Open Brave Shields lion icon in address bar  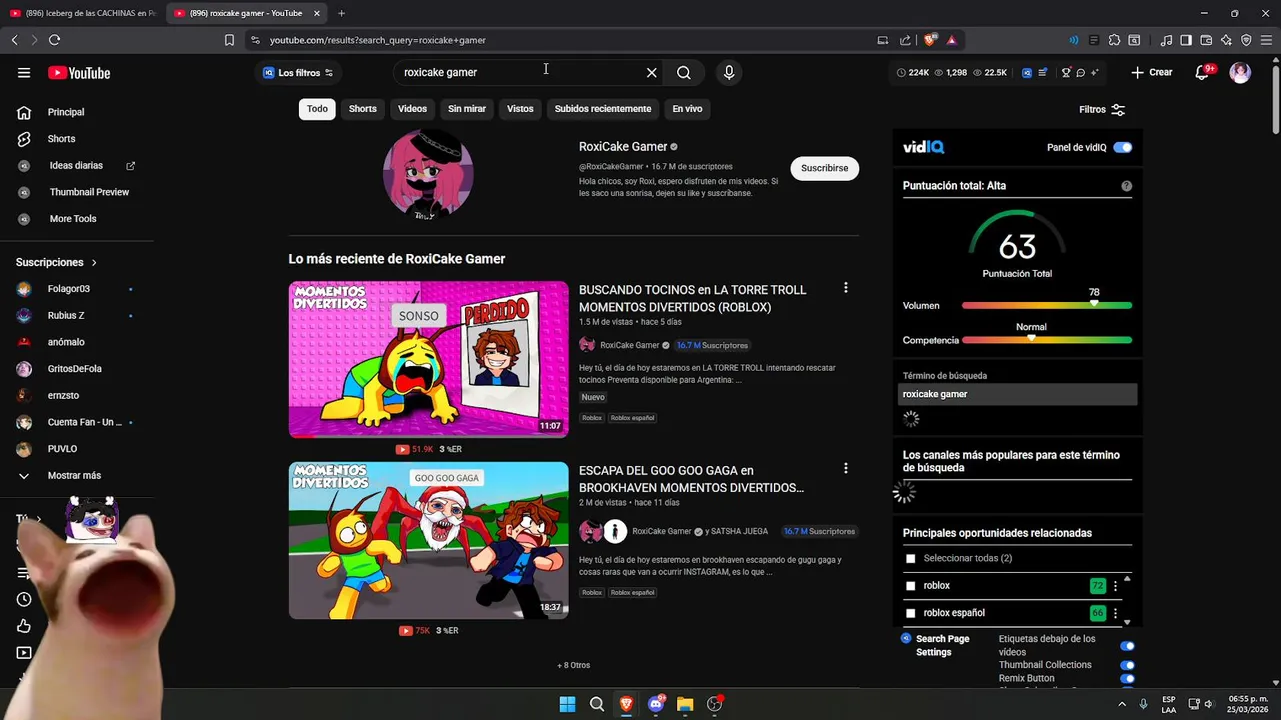tap(930, 40)
